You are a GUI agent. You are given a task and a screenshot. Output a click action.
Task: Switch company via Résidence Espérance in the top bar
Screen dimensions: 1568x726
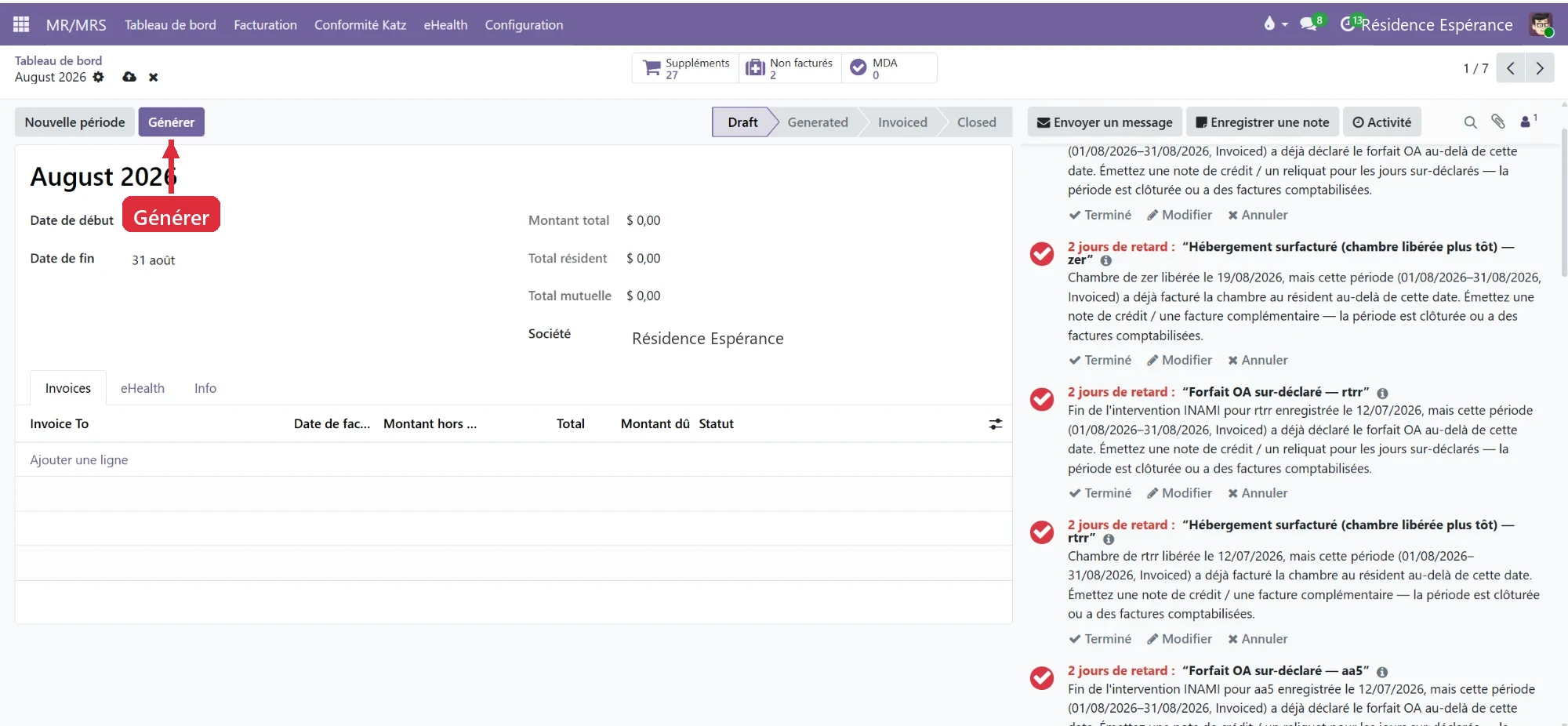pos(1436,25)
